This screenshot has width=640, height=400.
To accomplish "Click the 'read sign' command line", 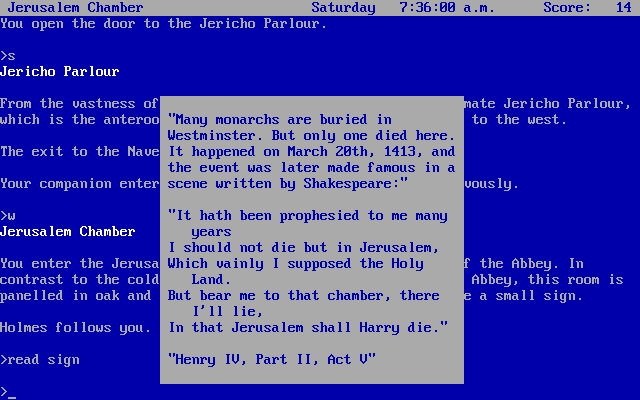I will tap(40, 360).
